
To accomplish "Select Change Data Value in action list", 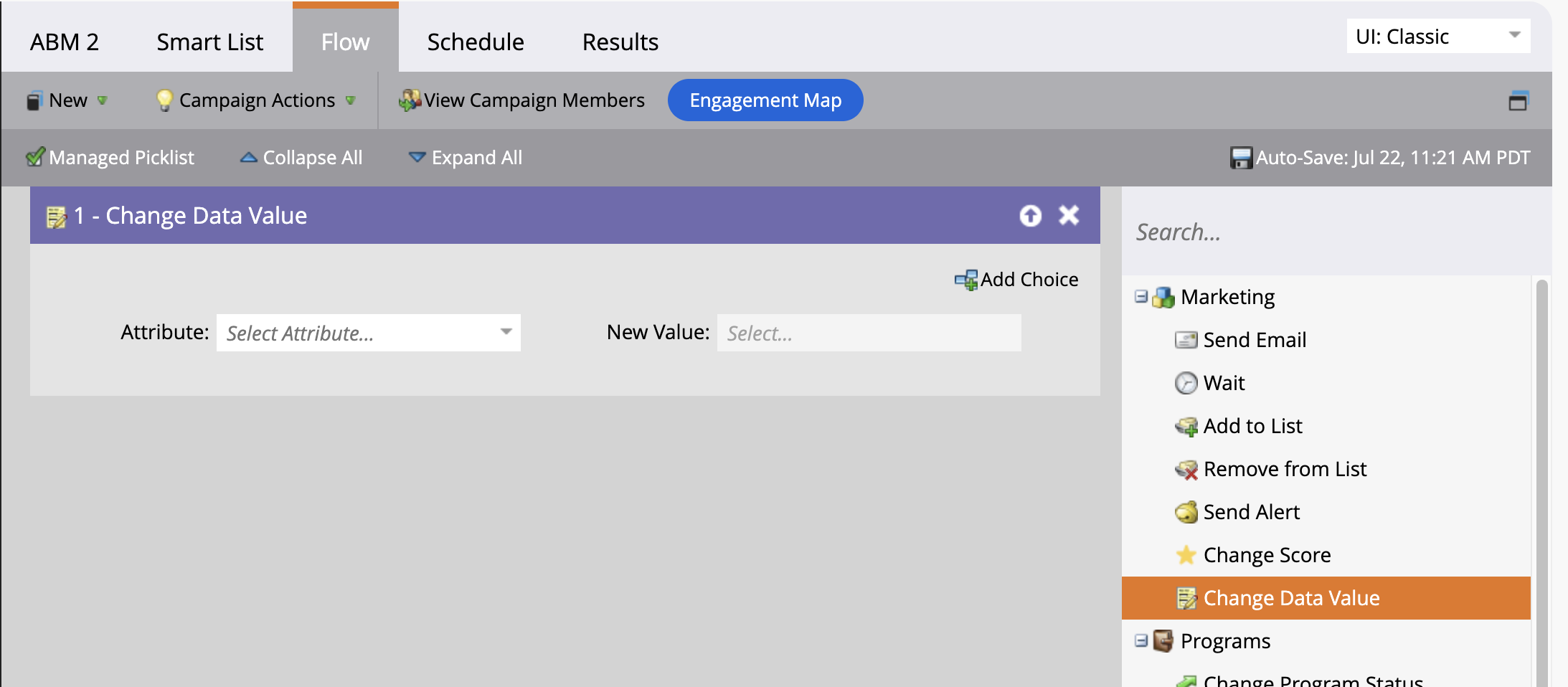I will click(x=1326, y=598).
